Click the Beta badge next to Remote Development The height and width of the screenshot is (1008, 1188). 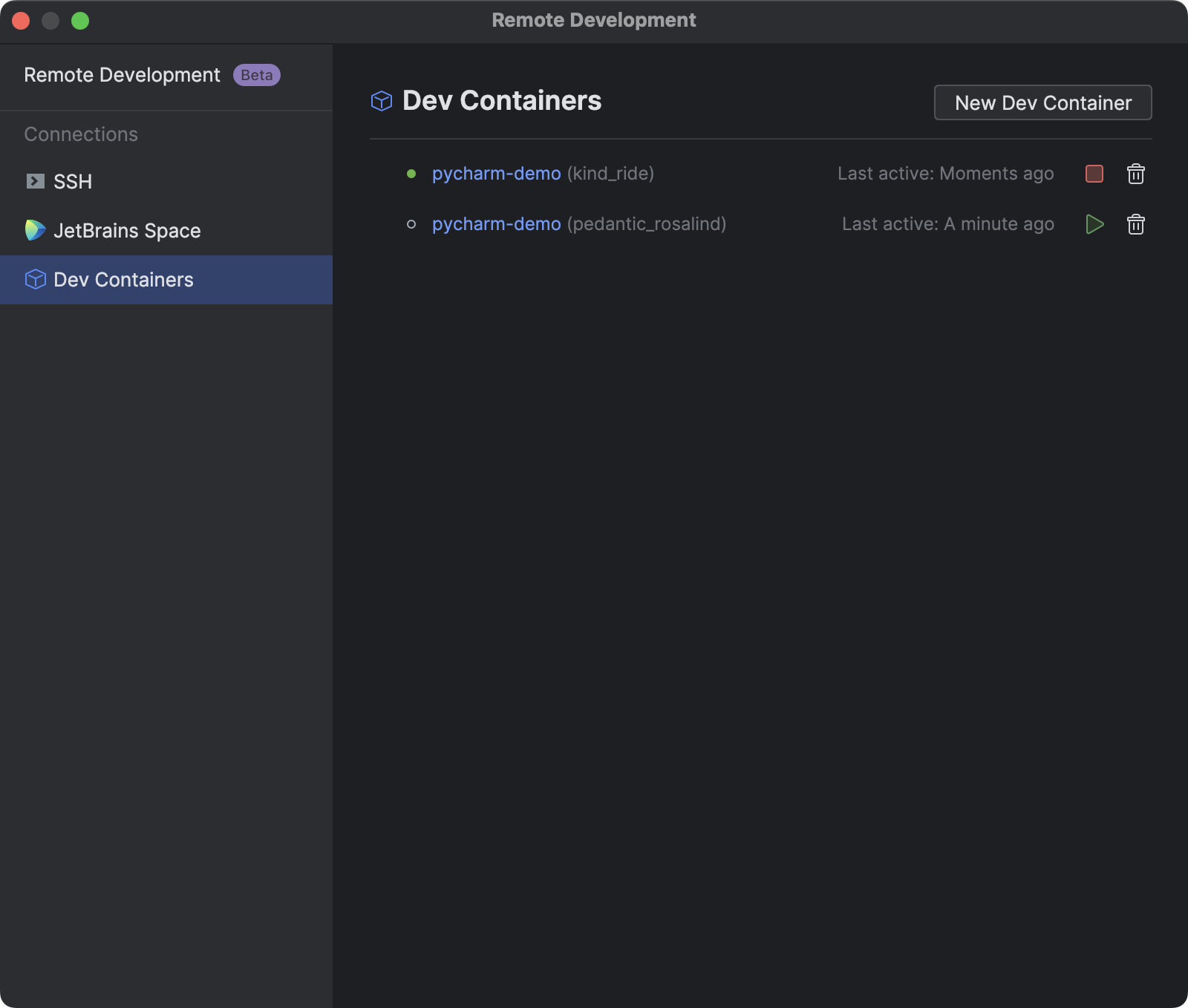point(255,74)
